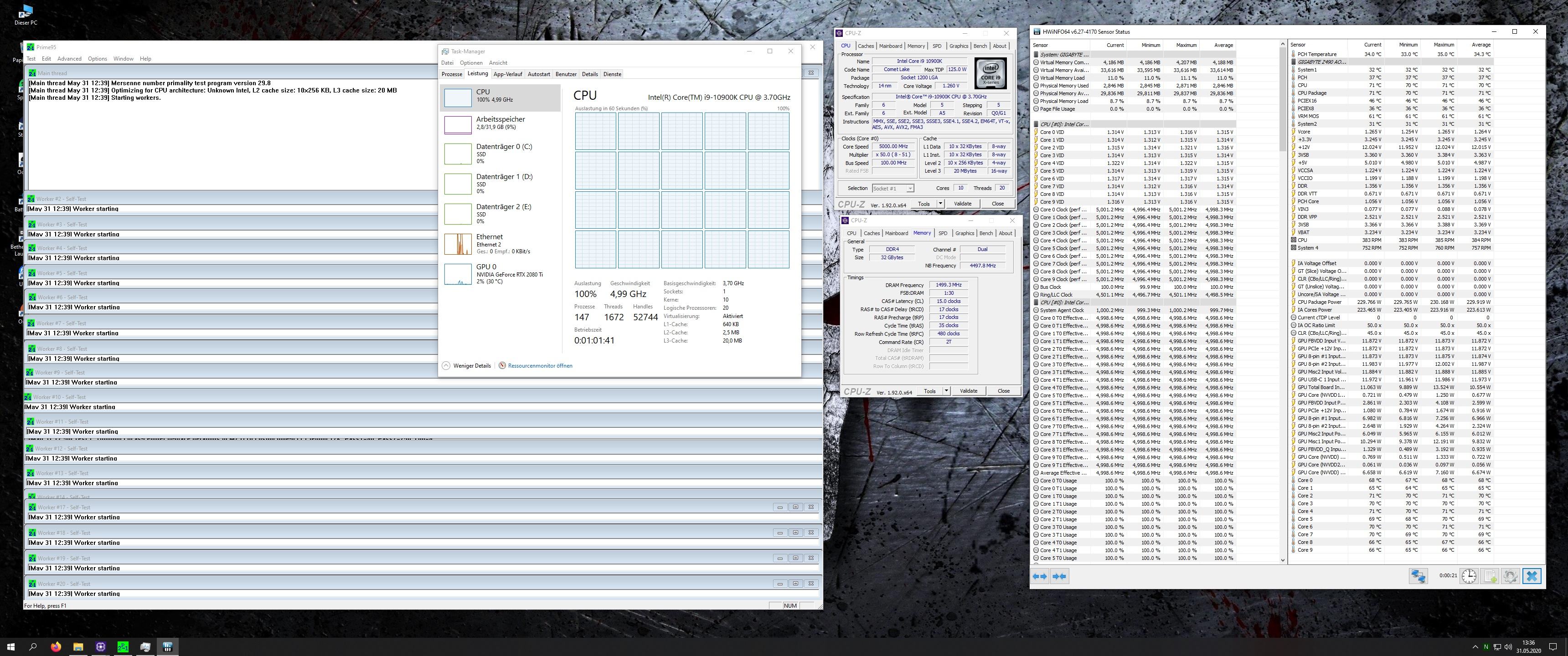Open Task-Manager Datei menu
The height and width of the screenshot is (656, 1568).
click(448, 63)
